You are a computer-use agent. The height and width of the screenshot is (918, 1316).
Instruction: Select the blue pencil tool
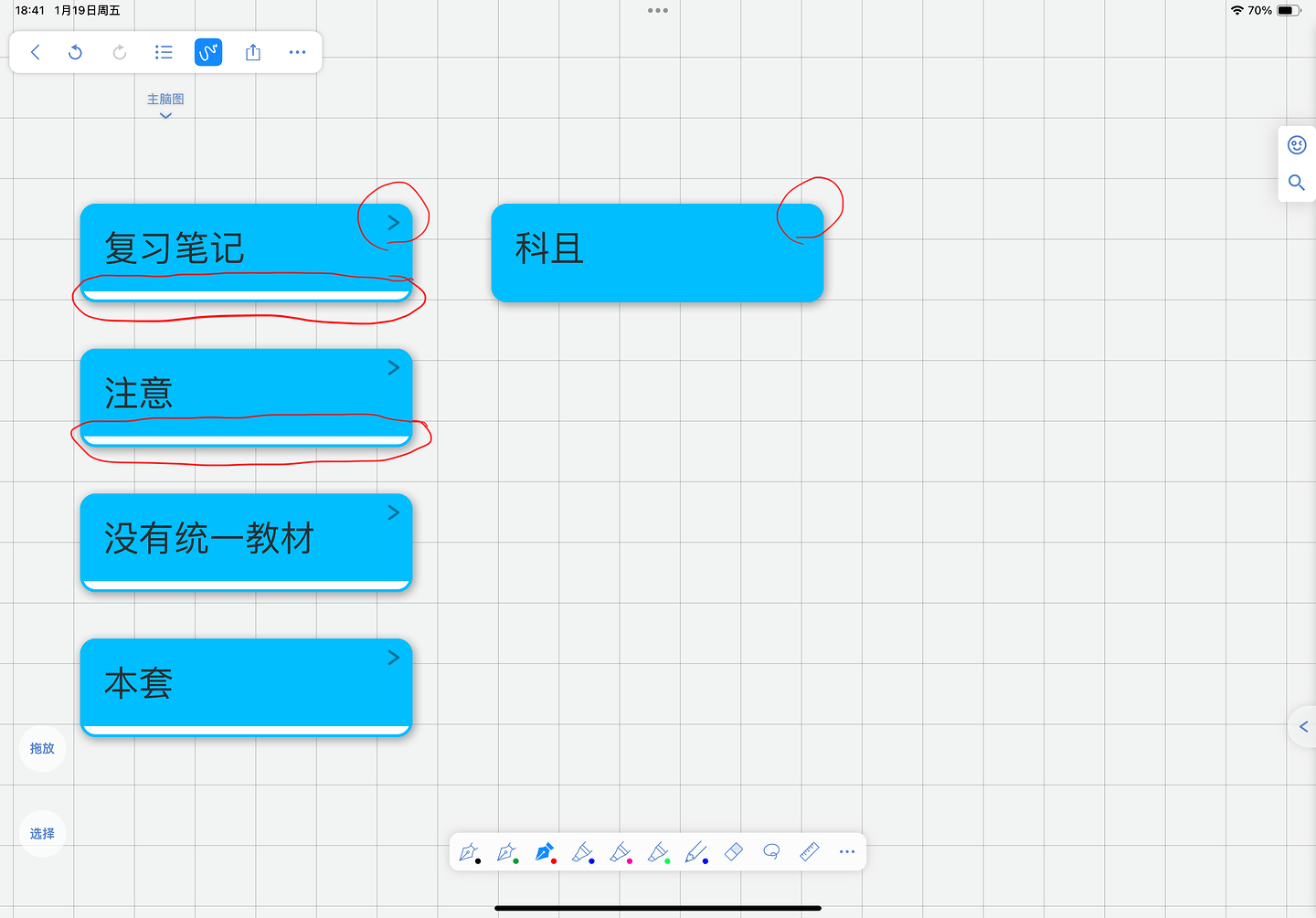pos(696,852)
